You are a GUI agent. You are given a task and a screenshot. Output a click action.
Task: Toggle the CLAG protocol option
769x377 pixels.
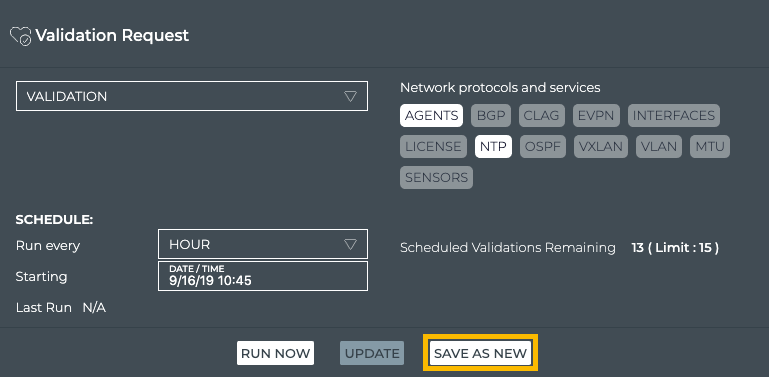[x=541, y=116]
